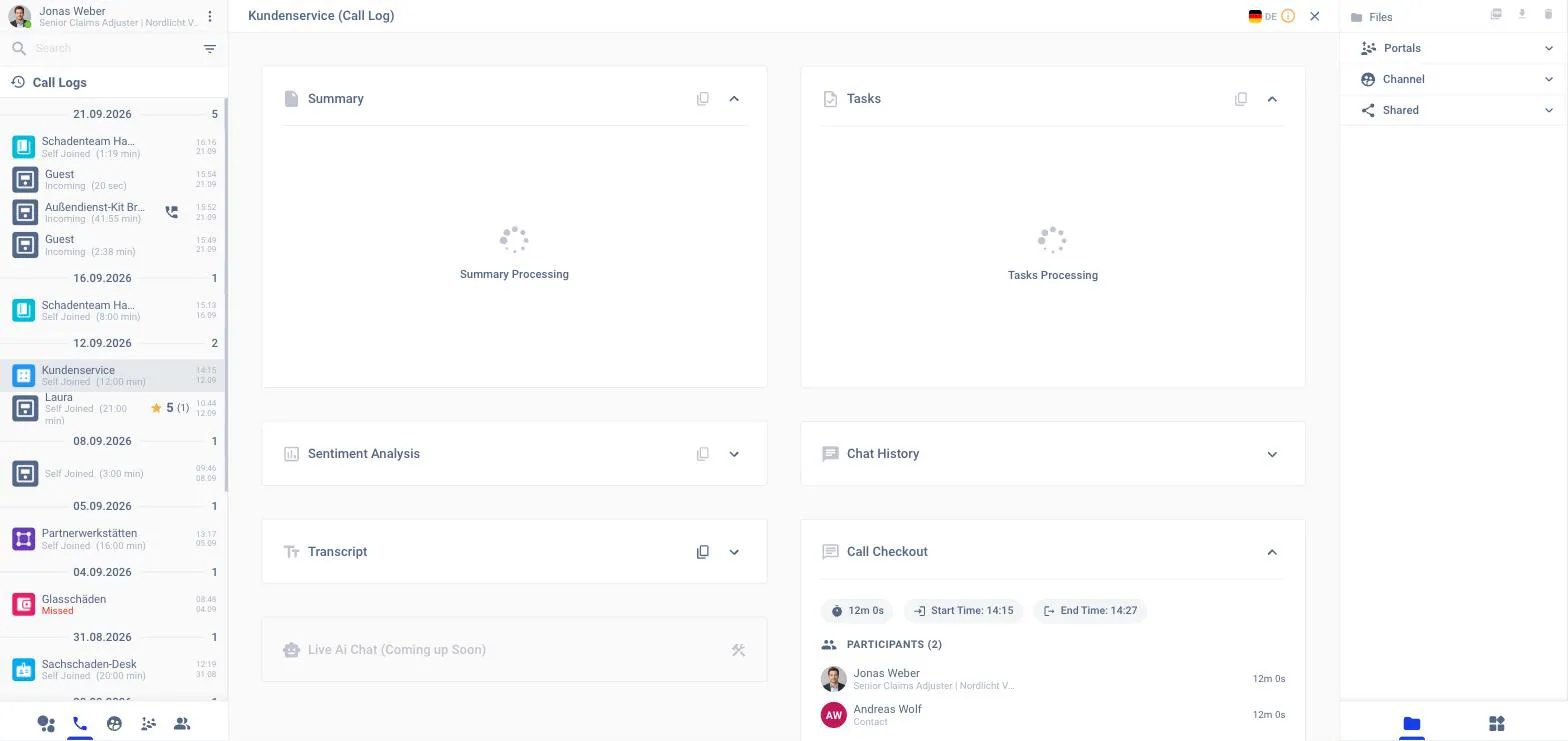
Task: Select the Partnerwerkstätten call log entry
Action: tap(113, 539)
